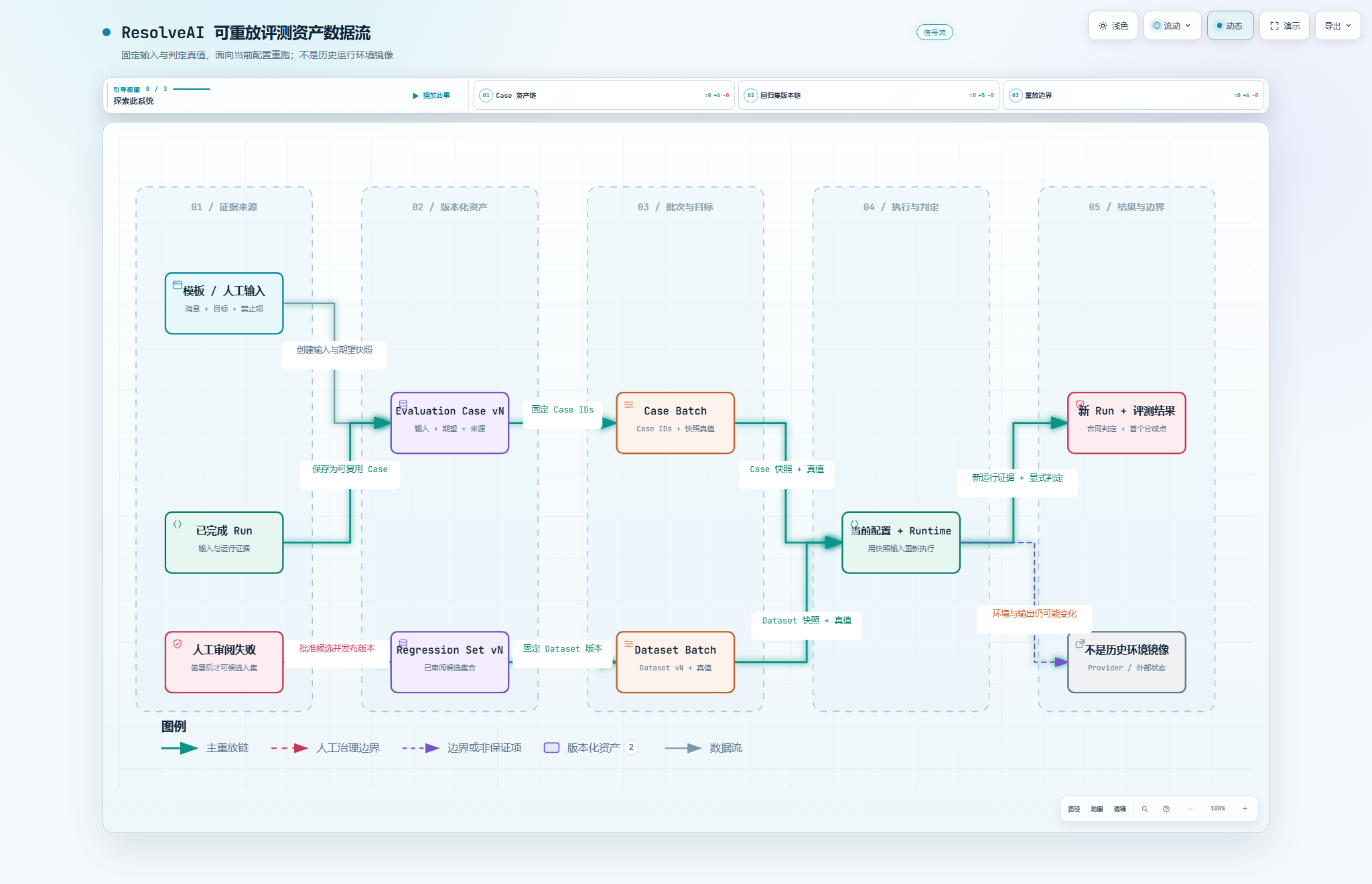Select the Regression Set vN node
The width and height of the screenshot is (1372, 884).
(450, 662)
